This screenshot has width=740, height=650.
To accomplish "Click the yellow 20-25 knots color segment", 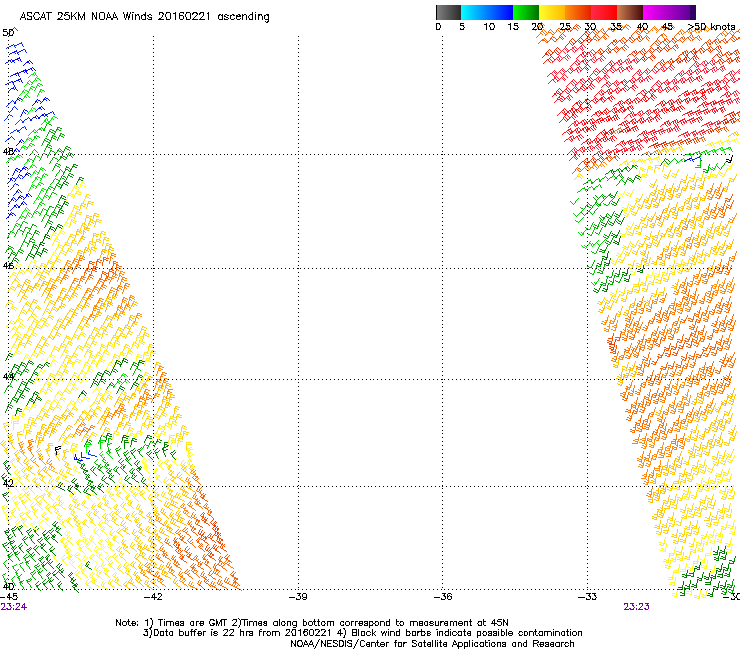I will tap(552, 12).
